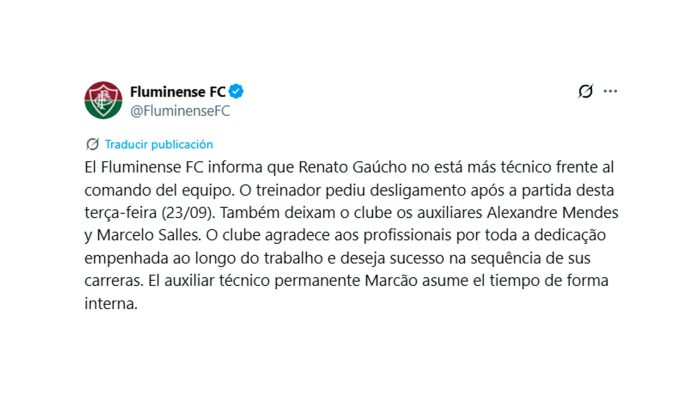Viewport: 696px width, 409px height.
Task: Click the word terça-feira in the post
Action: [x=121, y=213]
